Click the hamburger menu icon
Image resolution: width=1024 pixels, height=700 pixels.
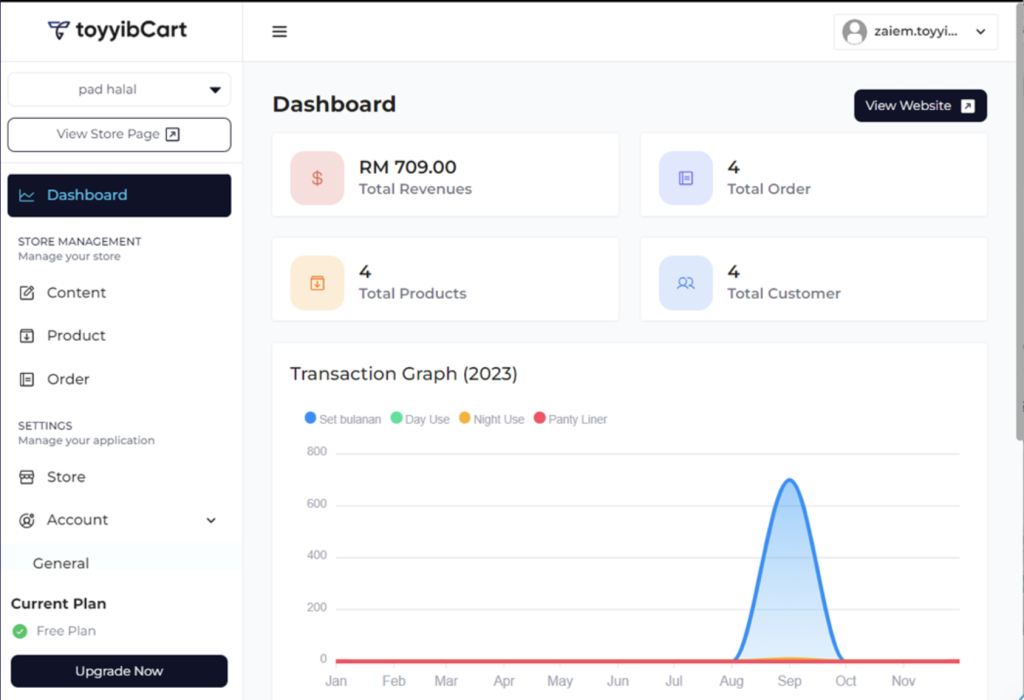tap(280, 32)
